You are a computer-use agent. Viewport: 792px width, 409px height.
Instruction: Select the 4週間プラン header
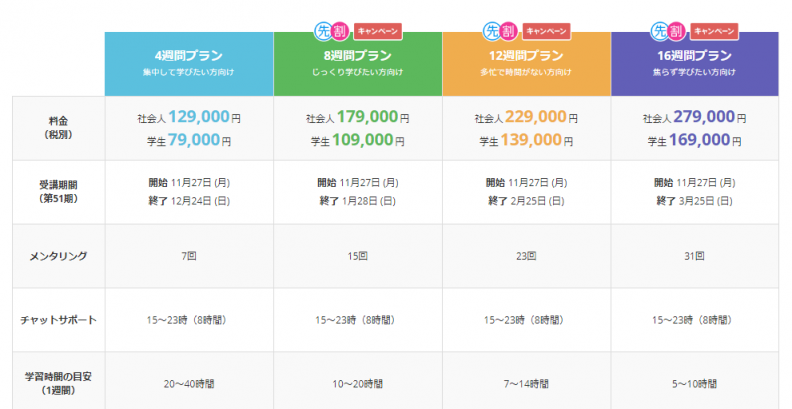189,64
